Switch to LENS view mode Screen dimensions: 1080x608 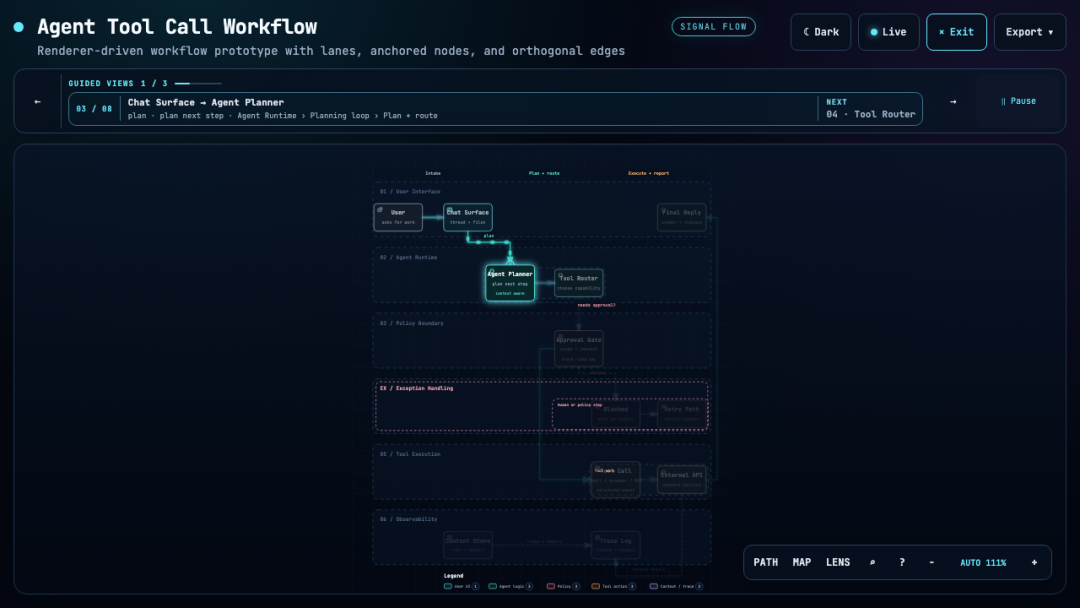pyautogui.click(x=838, y=563)
